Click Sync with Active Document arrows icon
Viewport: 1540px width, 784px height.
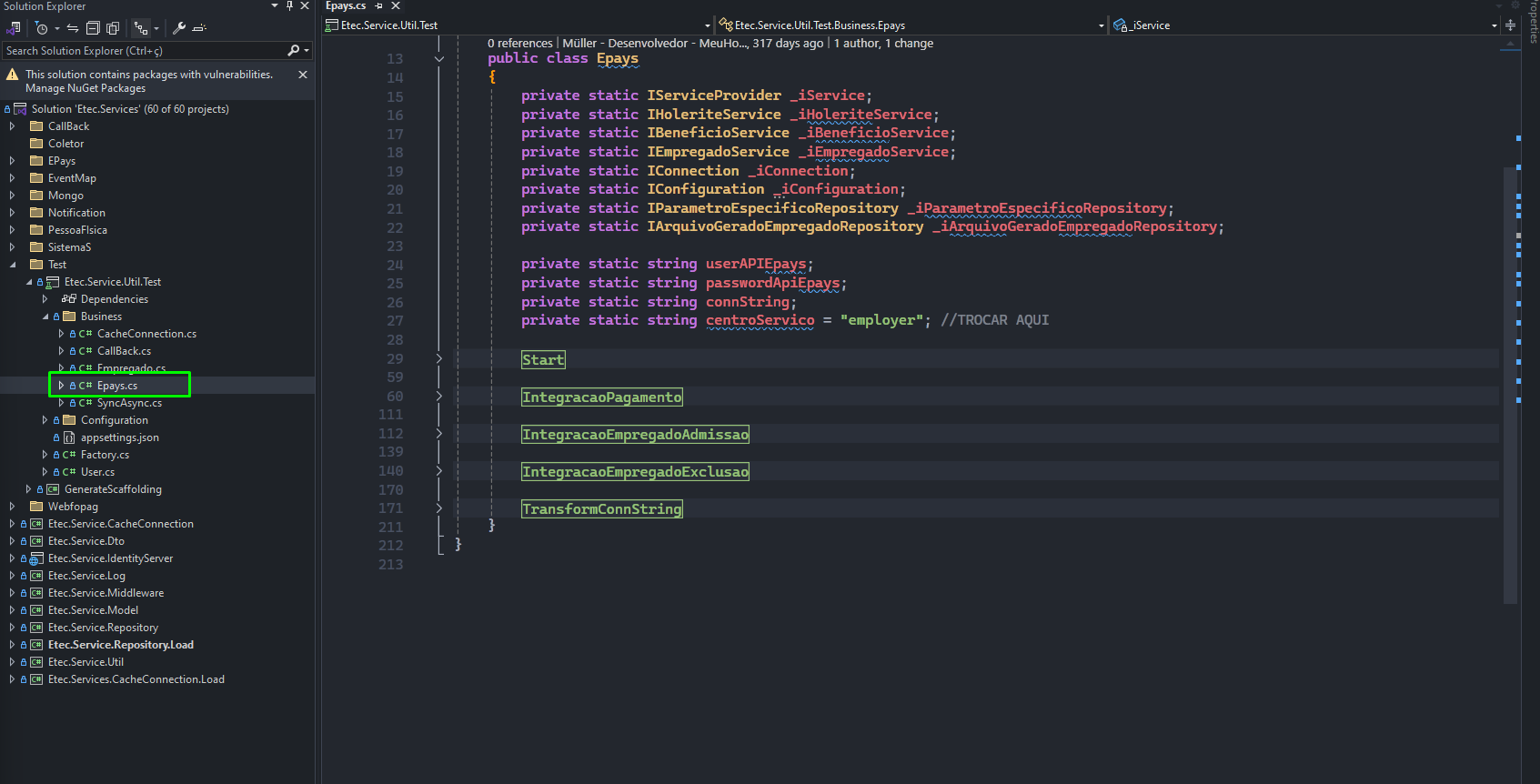point(73,28)
